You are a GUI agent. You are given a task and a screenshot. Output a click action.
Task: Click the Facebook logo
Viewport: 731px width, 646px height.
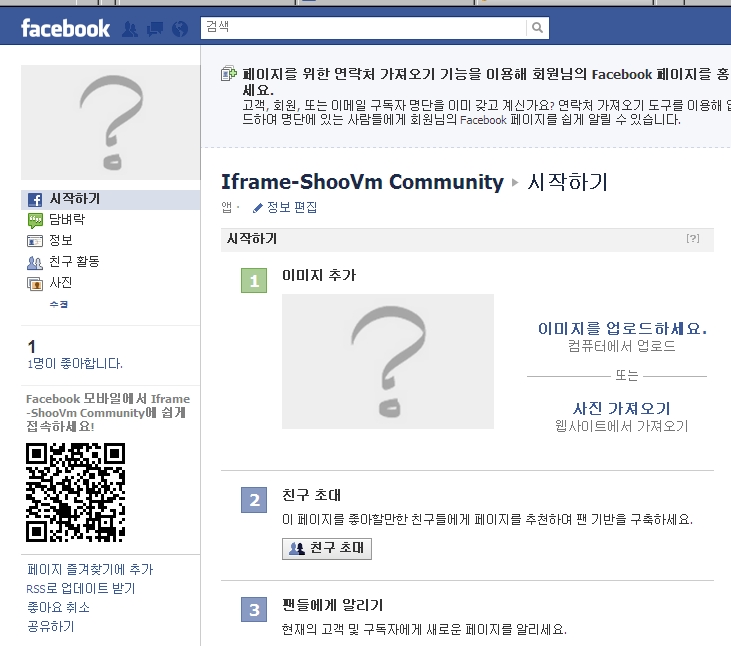pyautogui.click(x=66, y=28)
